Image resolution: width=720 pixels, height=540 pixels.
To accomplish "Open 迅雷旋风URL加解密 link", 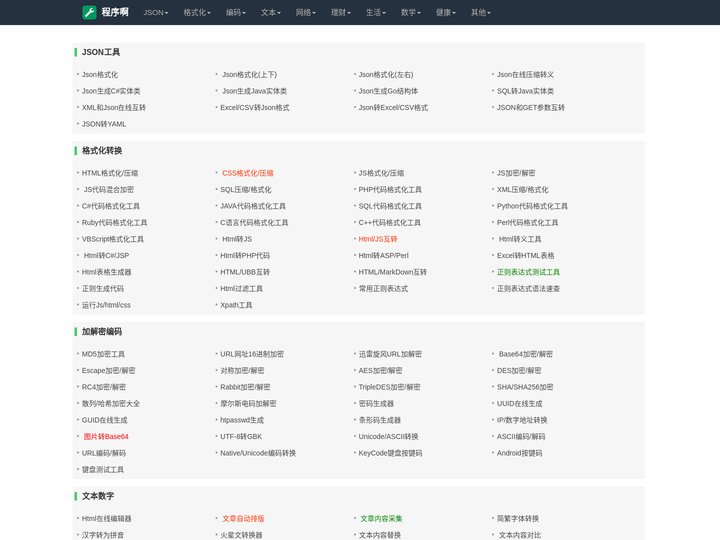I will (x=390, y=354).
